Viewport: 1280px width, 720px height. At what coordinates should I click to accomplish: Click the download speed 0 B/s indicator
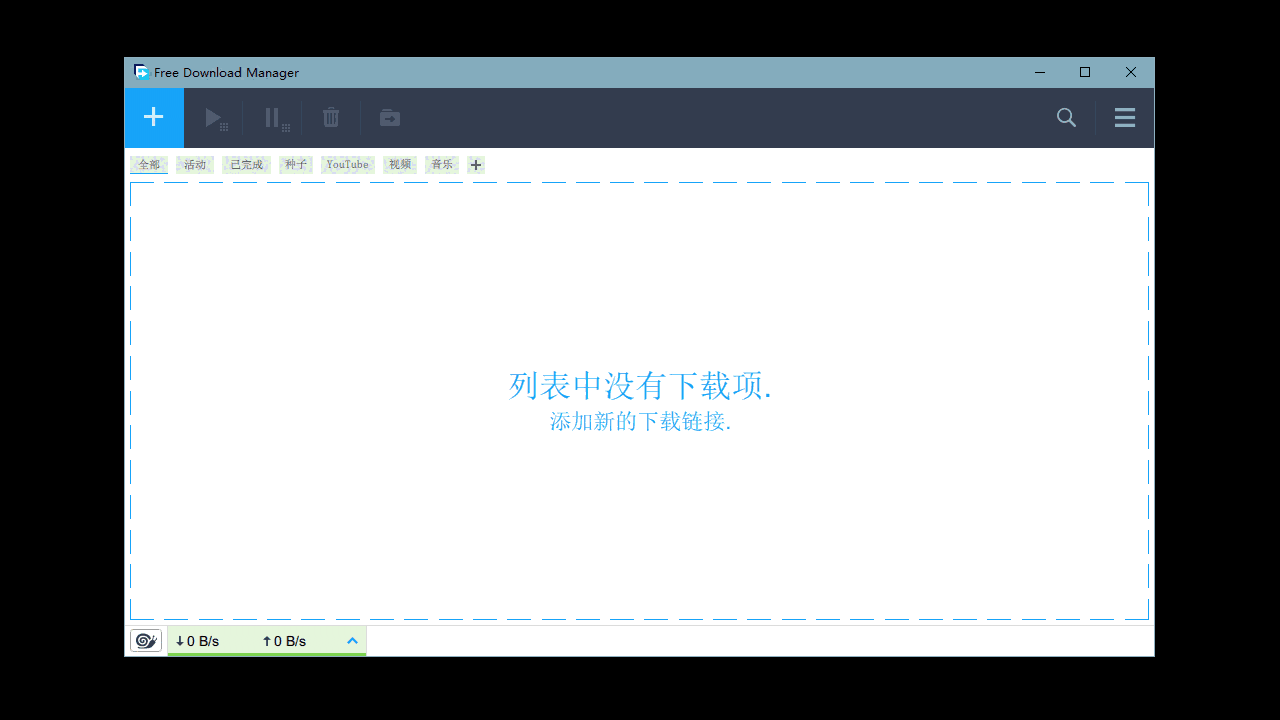tap(198, 640)
